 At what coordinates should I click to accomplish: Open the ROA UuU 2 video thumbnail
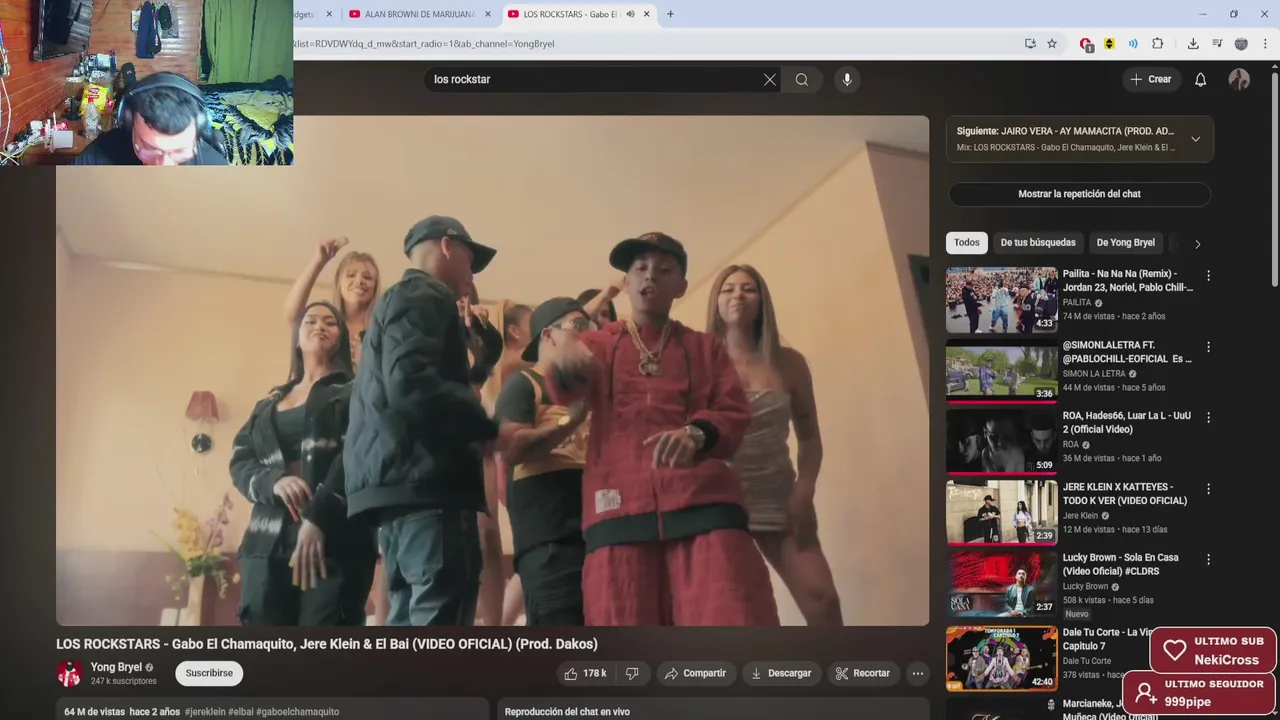1001,442
